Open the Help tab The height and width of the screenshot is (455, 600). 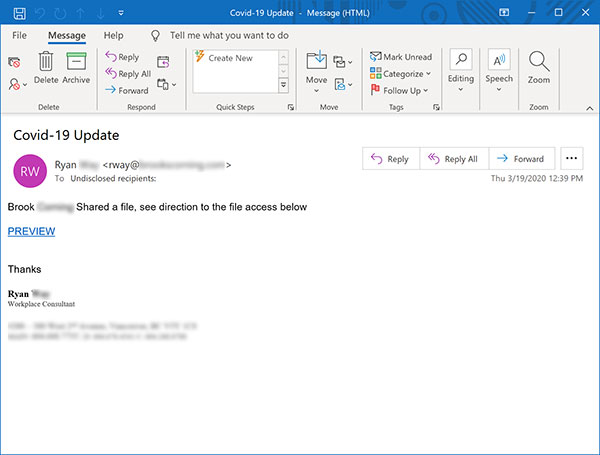(113, 36)
